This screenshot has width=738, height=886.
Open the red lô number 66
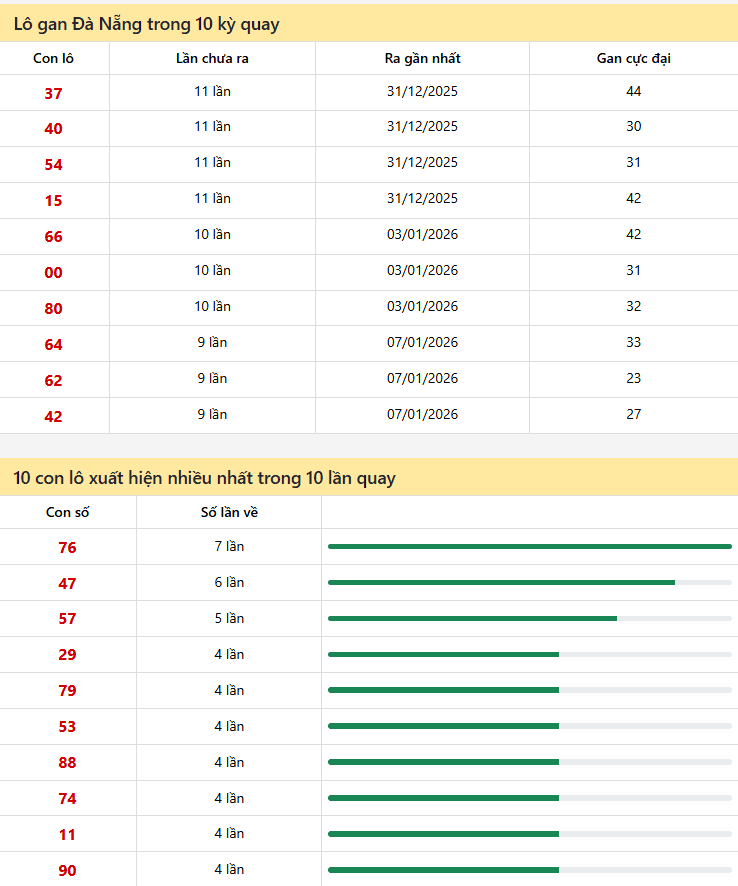coord(53,237)
